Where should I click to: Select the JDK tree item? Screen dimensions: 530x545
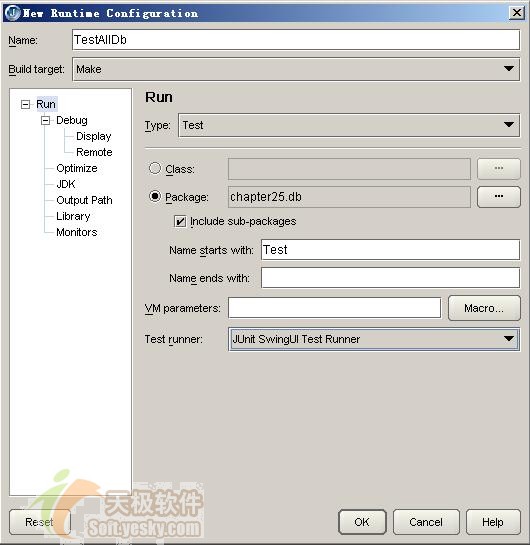pos(66,184)
